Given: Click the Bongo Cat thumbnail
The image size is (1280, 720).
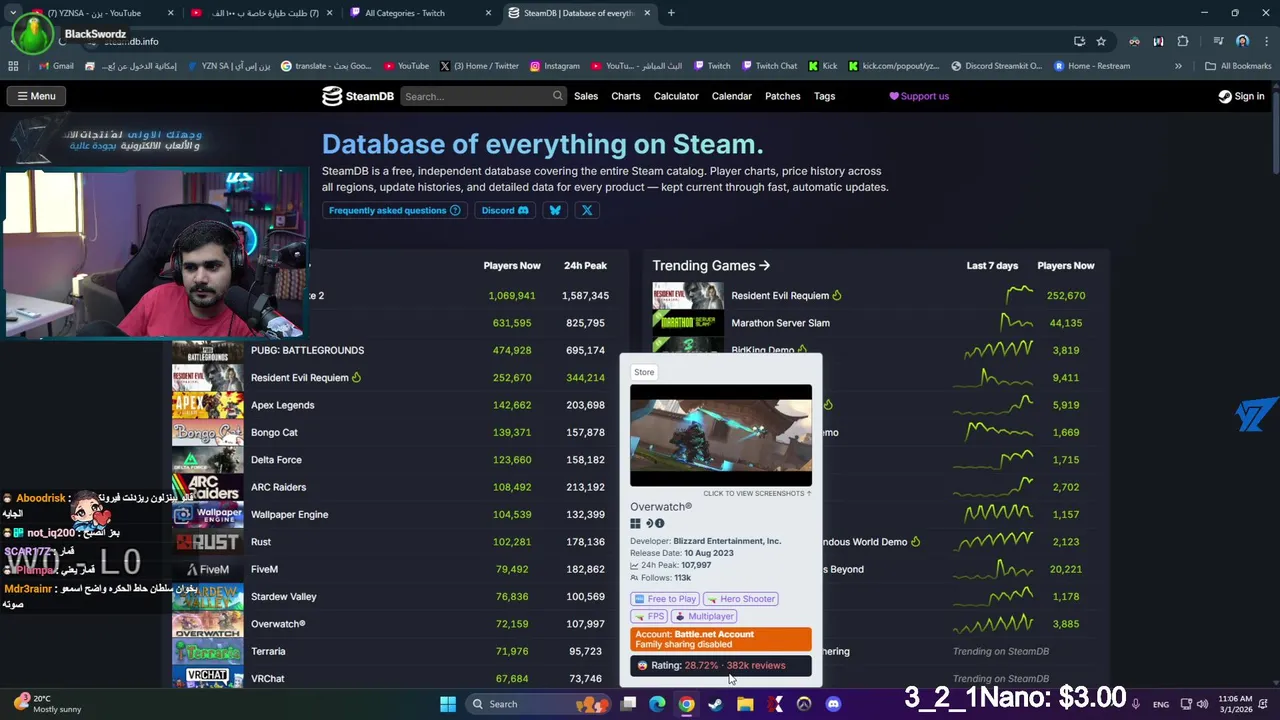Looking at the screenshot, I should click(x=208, y=432).
